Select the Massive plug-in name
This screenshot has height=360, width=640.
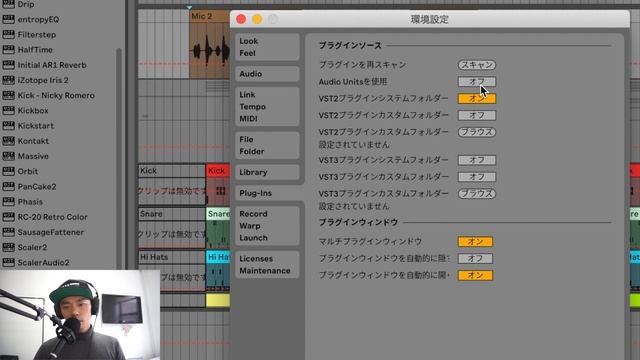(x=33, y=156)
